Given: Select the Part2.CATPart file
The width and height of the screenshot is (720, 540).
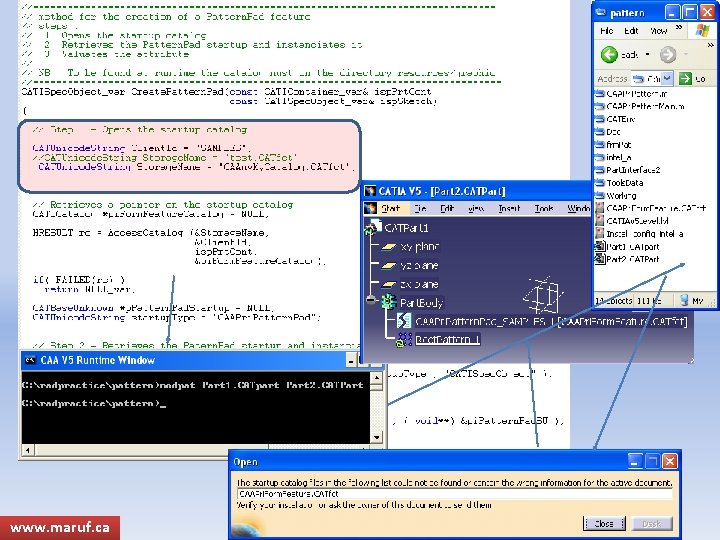Looking at the screenshot, I should [x=627, y=259].
